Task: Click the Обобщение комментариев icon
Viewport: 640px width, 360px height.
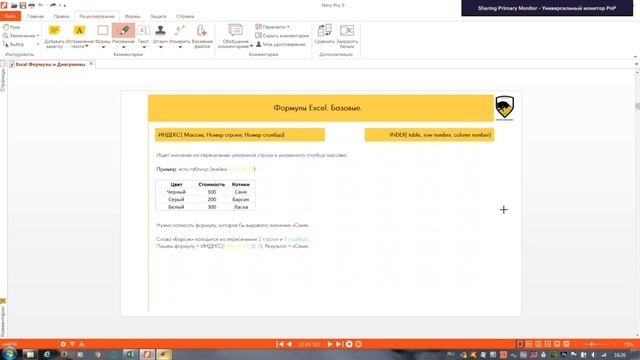Action: pyautogui.click(x=235, y=30)
